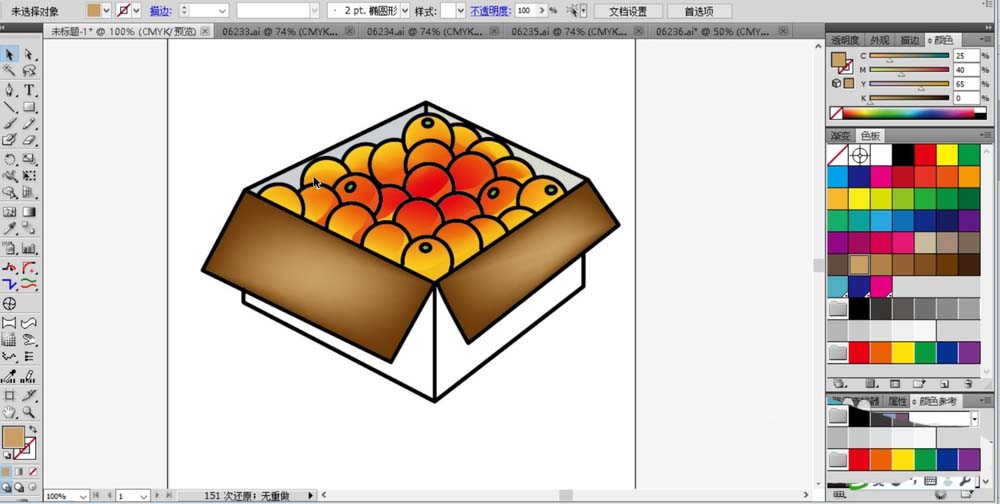Open the 外观 (Appearance) panel tab
This screenshot has width=1000, height=504.
pyautogui.click(x=879, y=40)
